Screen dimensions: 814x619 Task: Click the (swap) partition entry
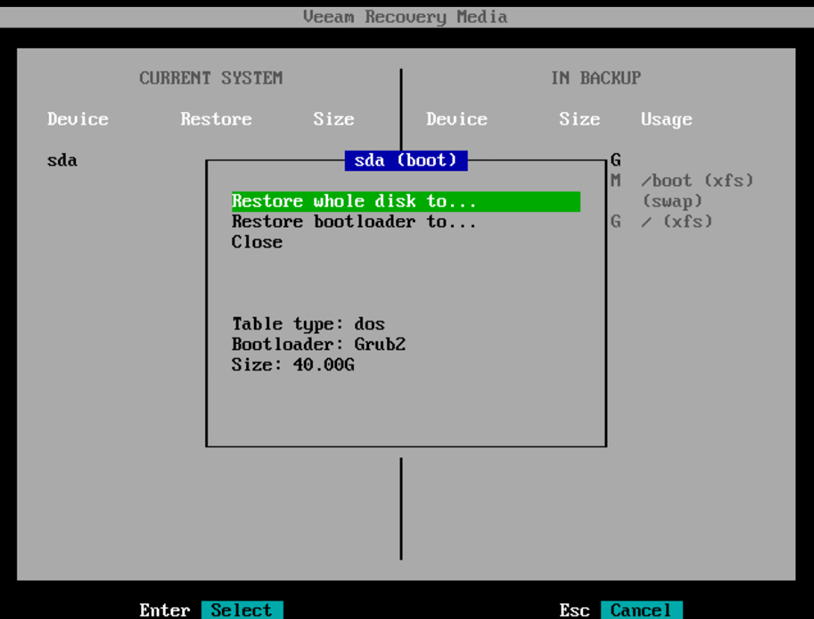click(x=672, y=201)
